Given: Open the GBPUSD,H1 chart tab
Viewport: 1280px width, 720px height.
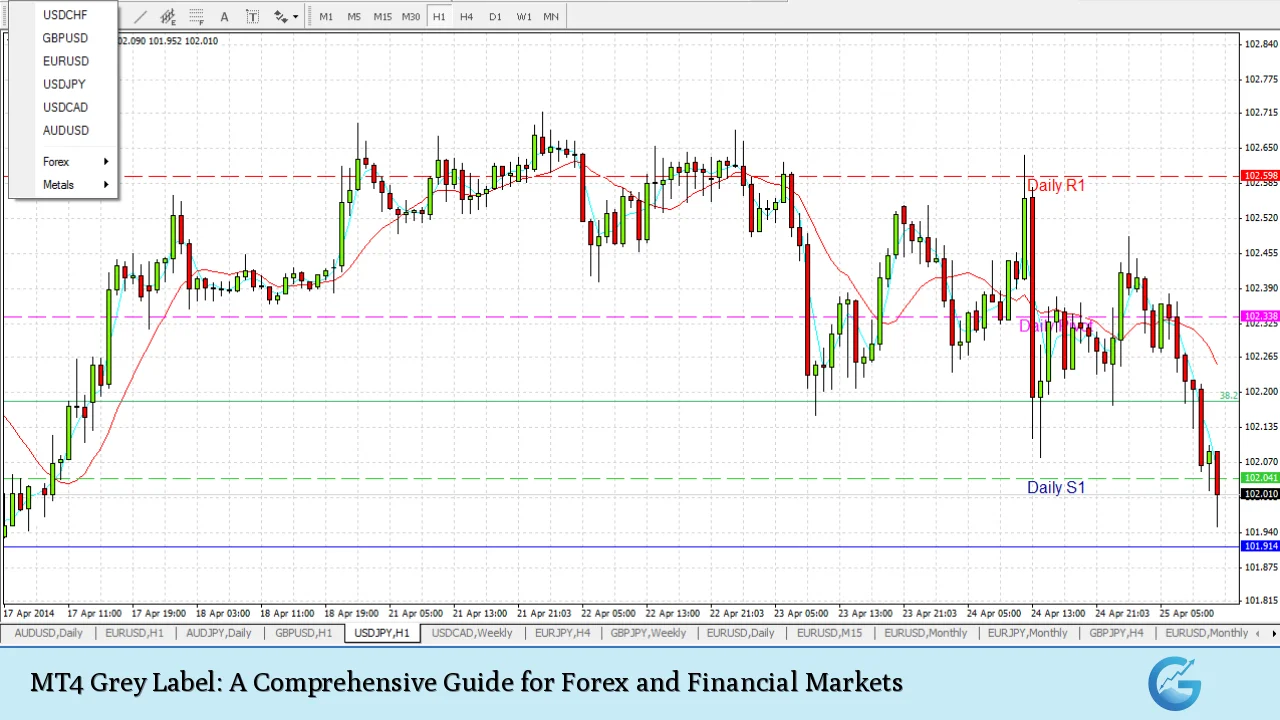Looking at the screenshot, I should pyautogui.click(x=304, y=633).
